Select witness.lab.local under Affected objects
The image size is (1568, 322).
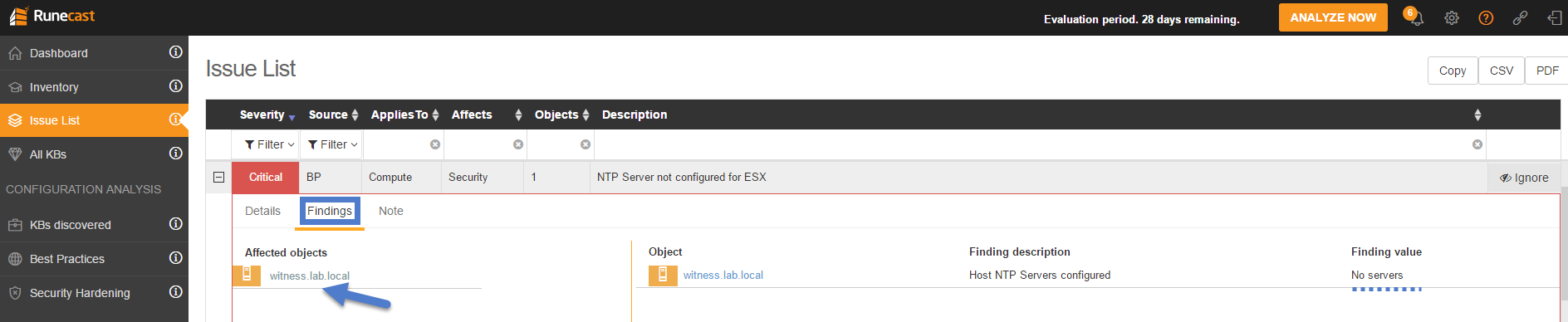(x=309, y=276)
